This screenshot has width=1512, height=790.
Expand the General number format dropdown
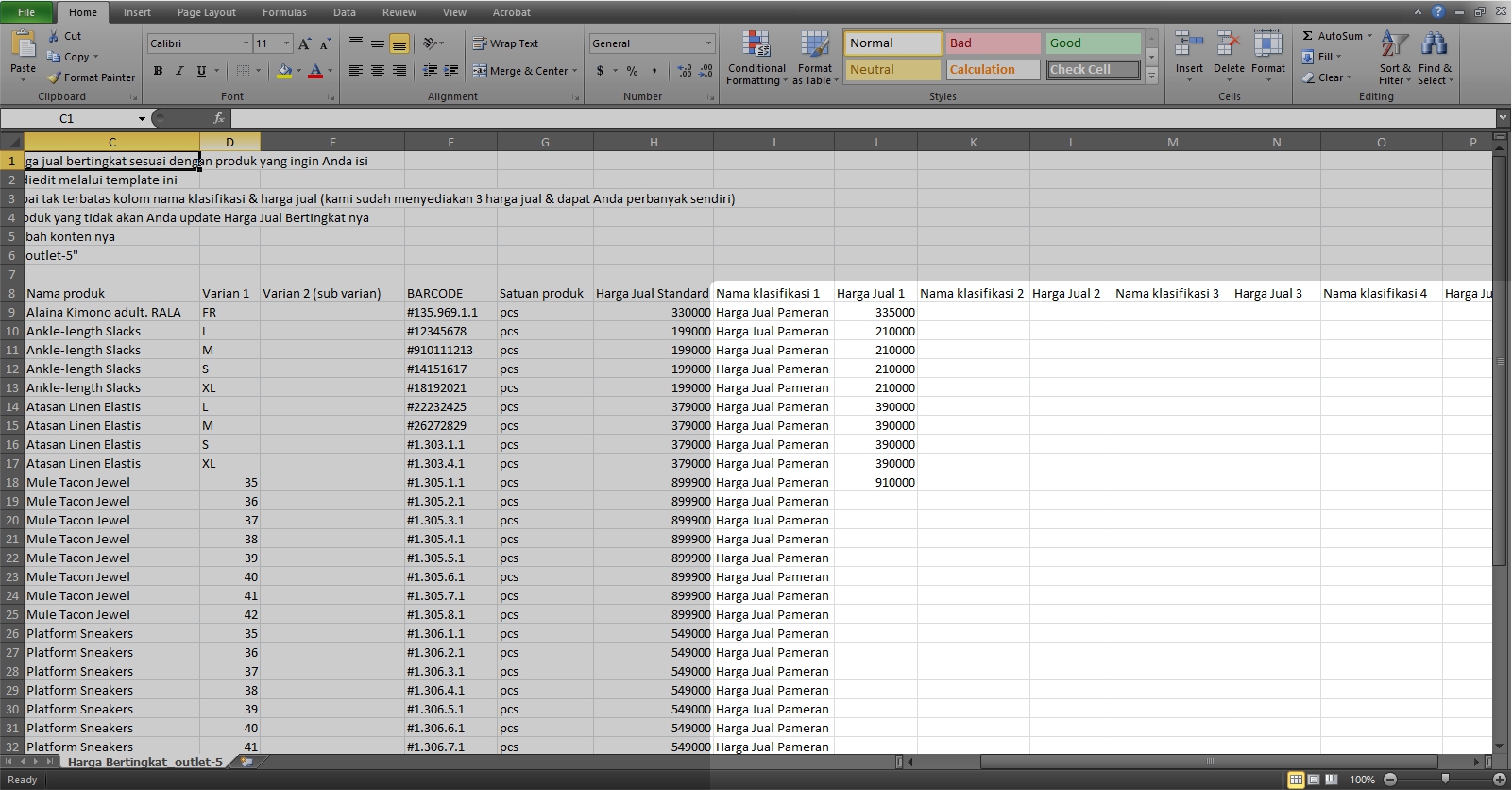(708, 43)
